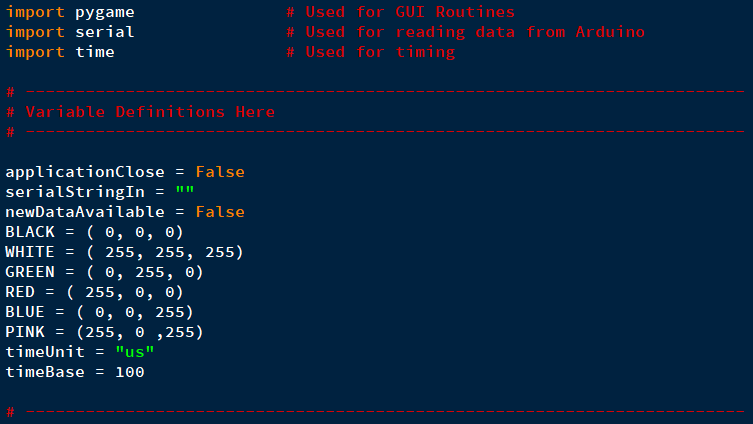Click the serialStringIn variable name
Screen dimensions: 753x424
(75, 192)
